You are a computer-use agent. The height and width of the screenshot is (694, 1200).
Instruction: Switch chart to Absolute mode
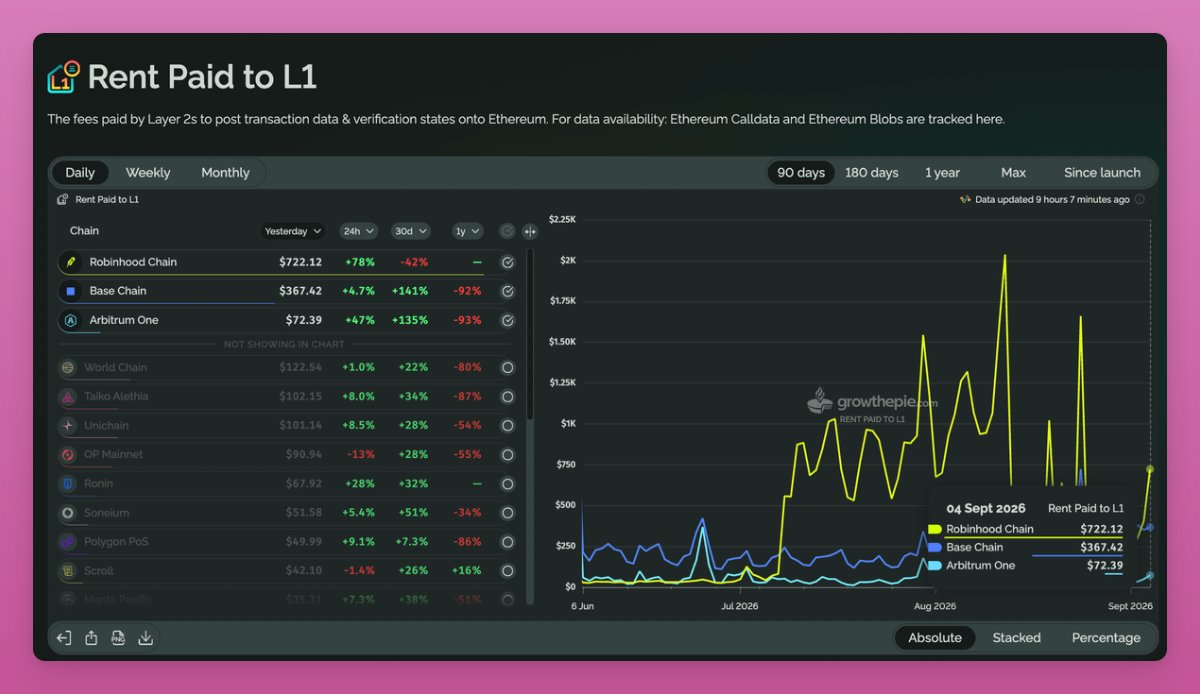[x=935, y=638]
